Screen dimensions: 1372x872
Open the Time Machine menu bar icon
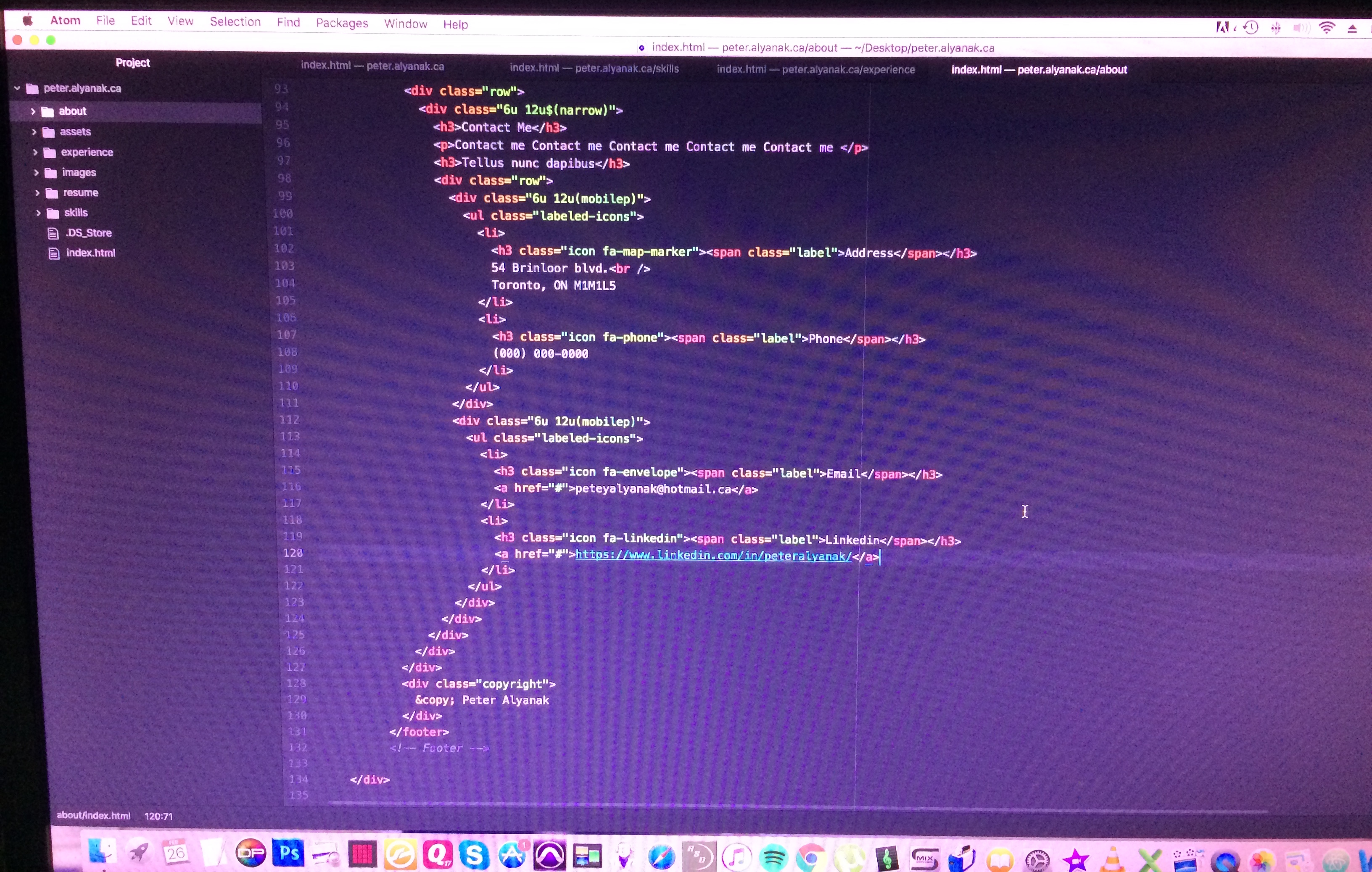click(1251, 27)
